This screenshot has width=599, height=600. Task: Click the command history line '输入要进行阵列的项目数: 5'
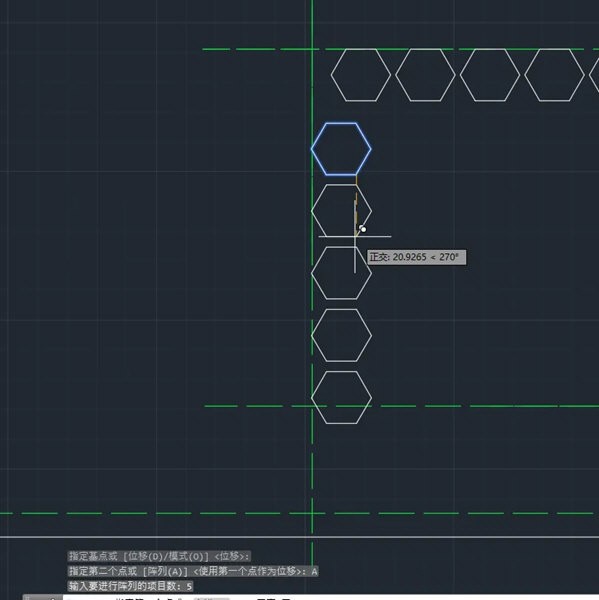point(130,586)
